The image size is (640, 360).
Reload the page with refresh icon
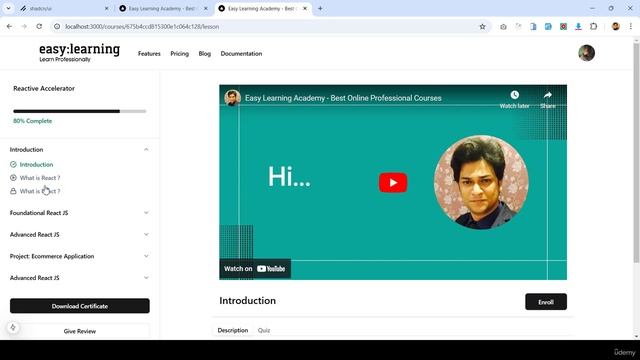coord(39,27)
